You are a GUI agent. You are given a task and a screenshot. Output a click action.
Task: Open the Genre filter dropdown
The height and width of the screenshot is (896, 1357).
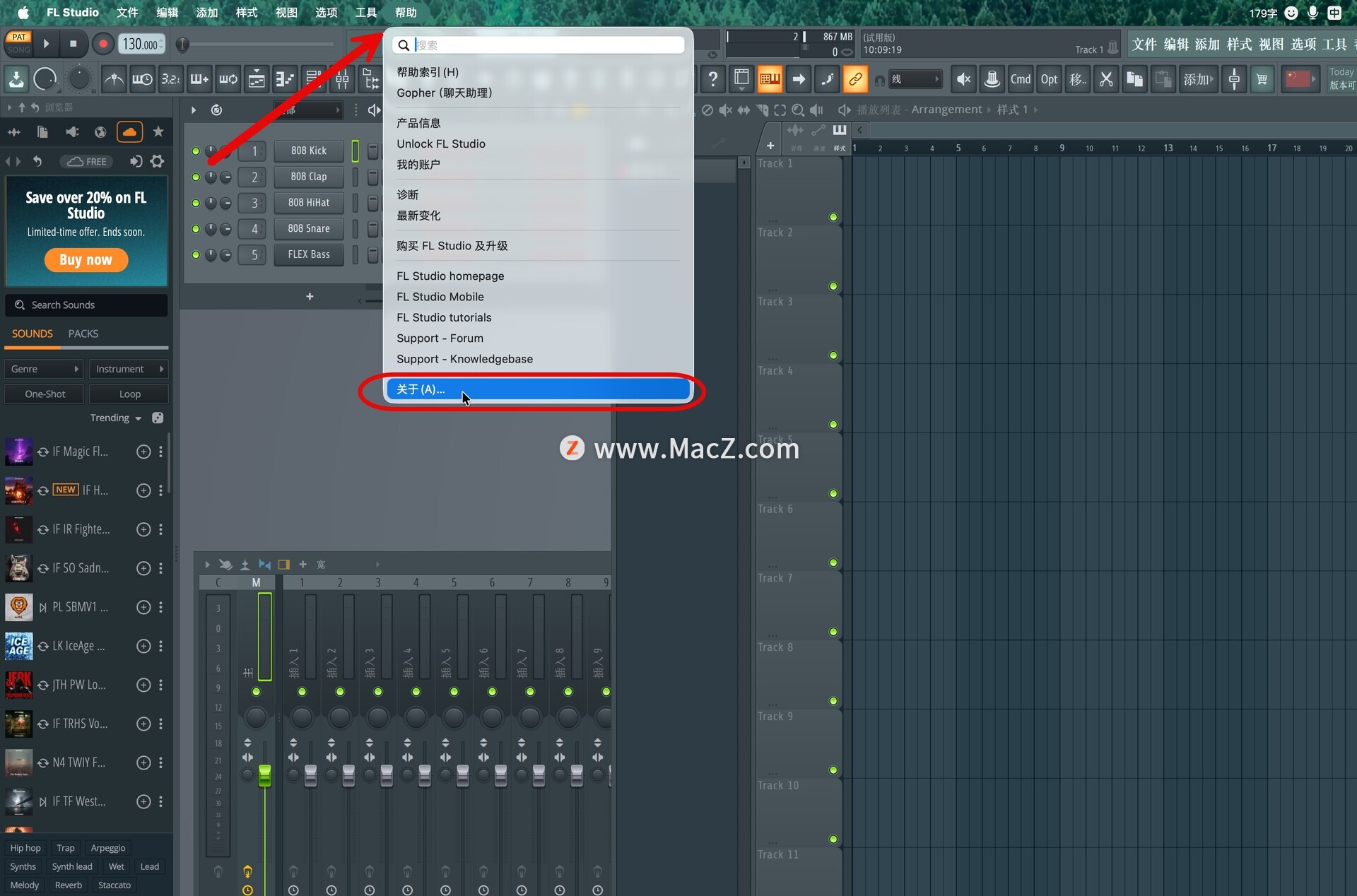[44, 369]
